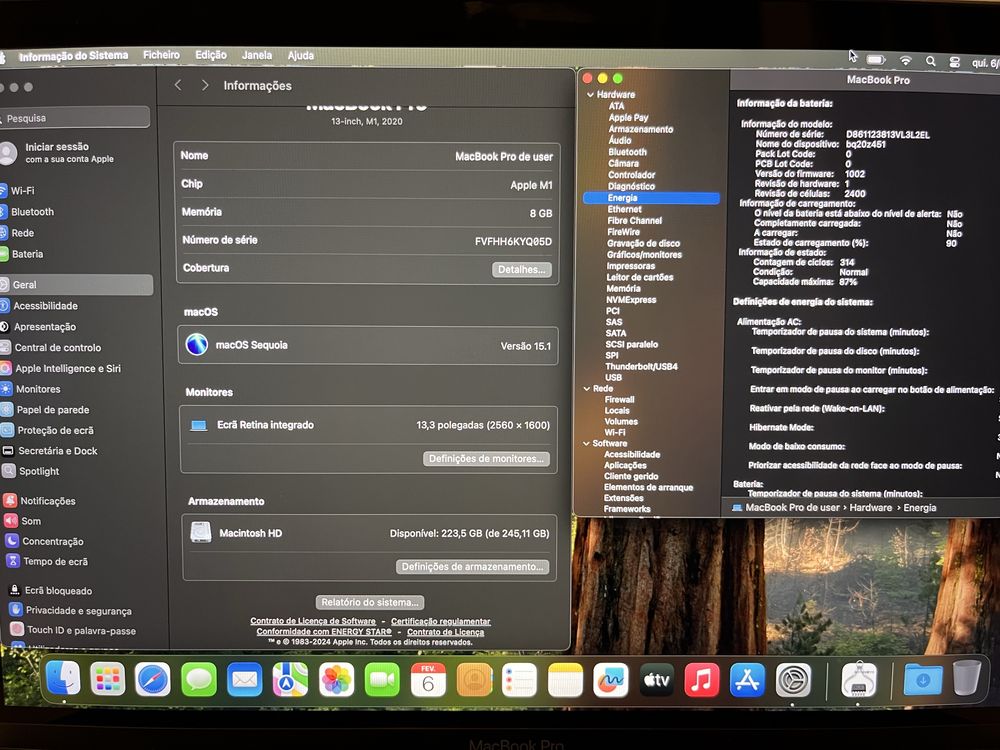Select Firewall under Rede

click(x=619, y=400)
